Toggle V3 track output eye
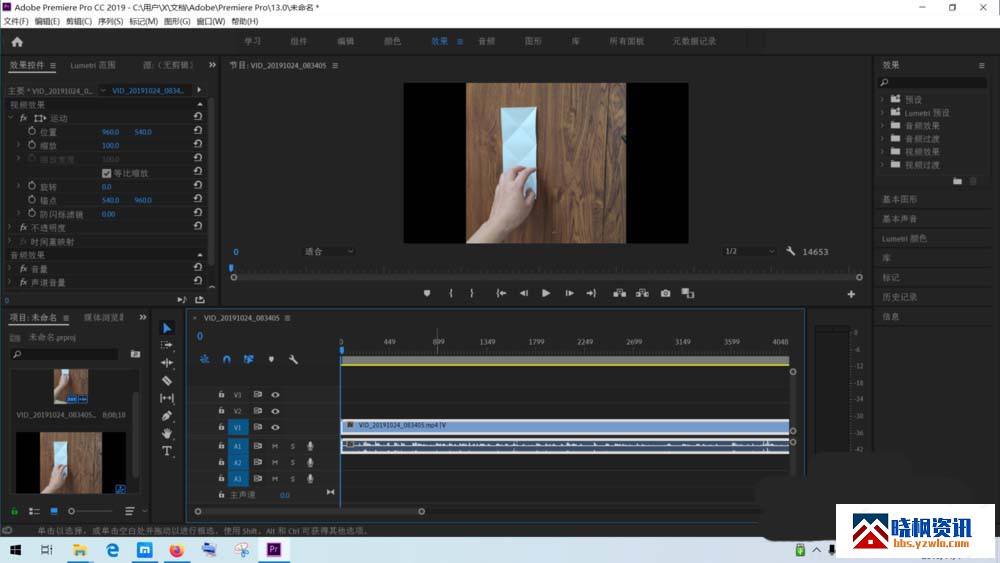Image resolution: width=1000 pixels, height=563 pixels. click(276, 395)
